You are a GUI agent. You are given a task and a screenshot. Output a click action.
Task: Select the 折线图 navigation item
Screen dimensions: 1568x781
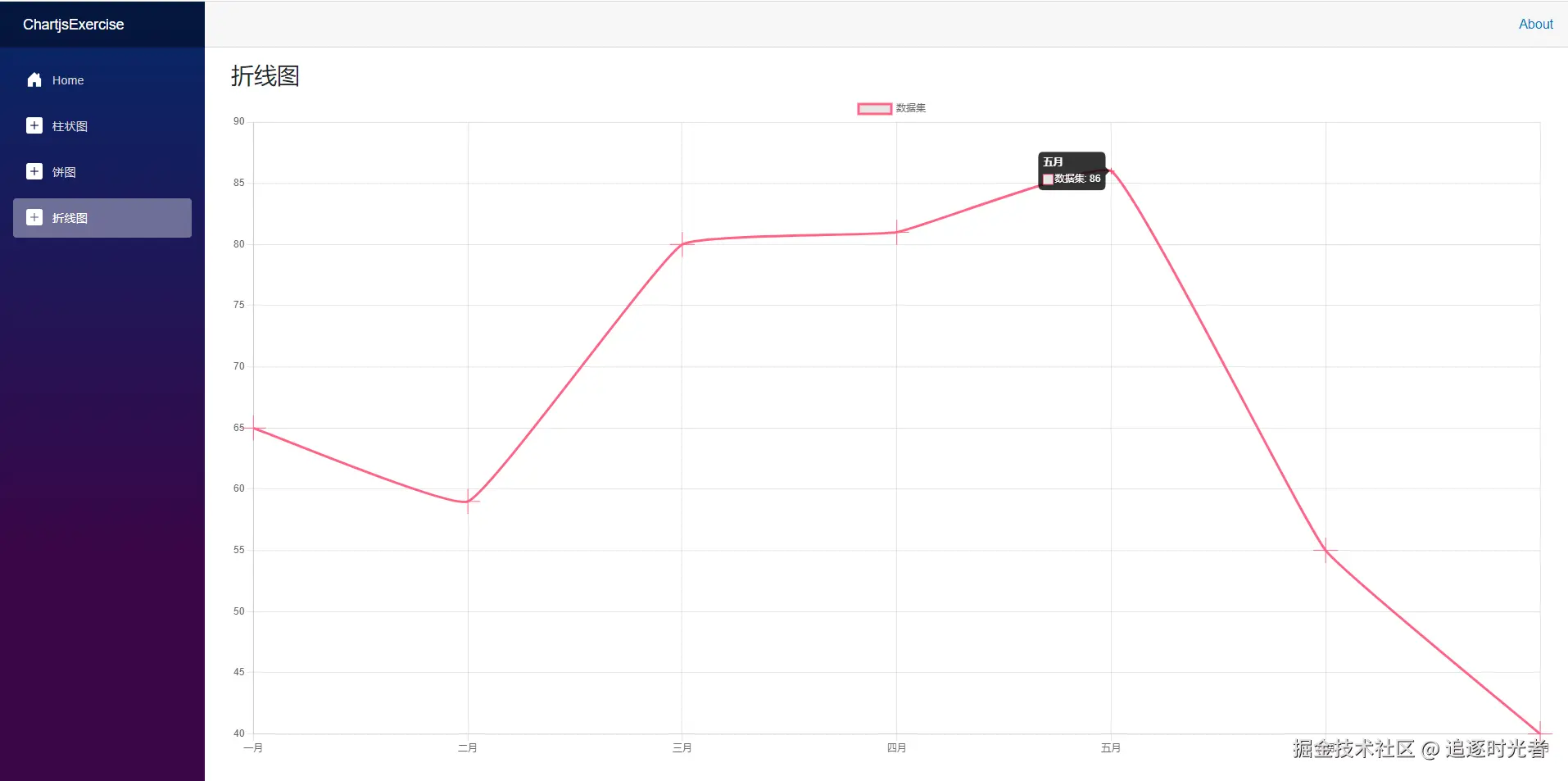pos(102,218)
